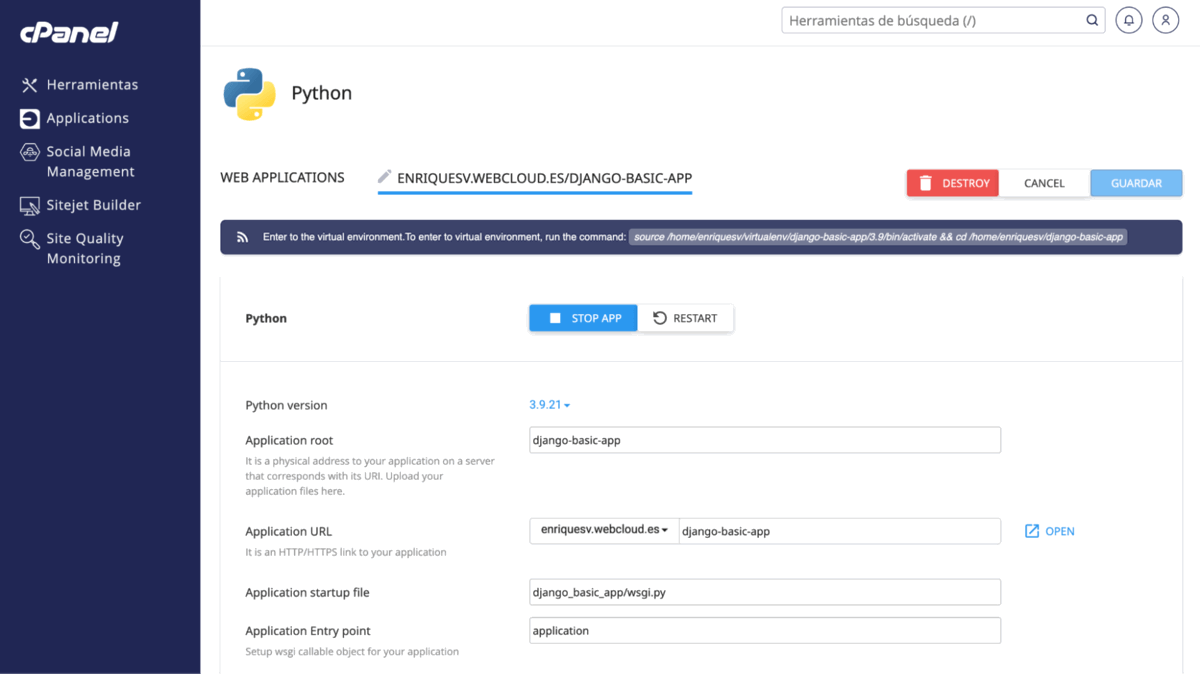Image resolution: width=1200 pixels, height=674 pixels.
Task: Click the Site Quality Monitoring magnifier icon
Action: (x=30, y=239)
